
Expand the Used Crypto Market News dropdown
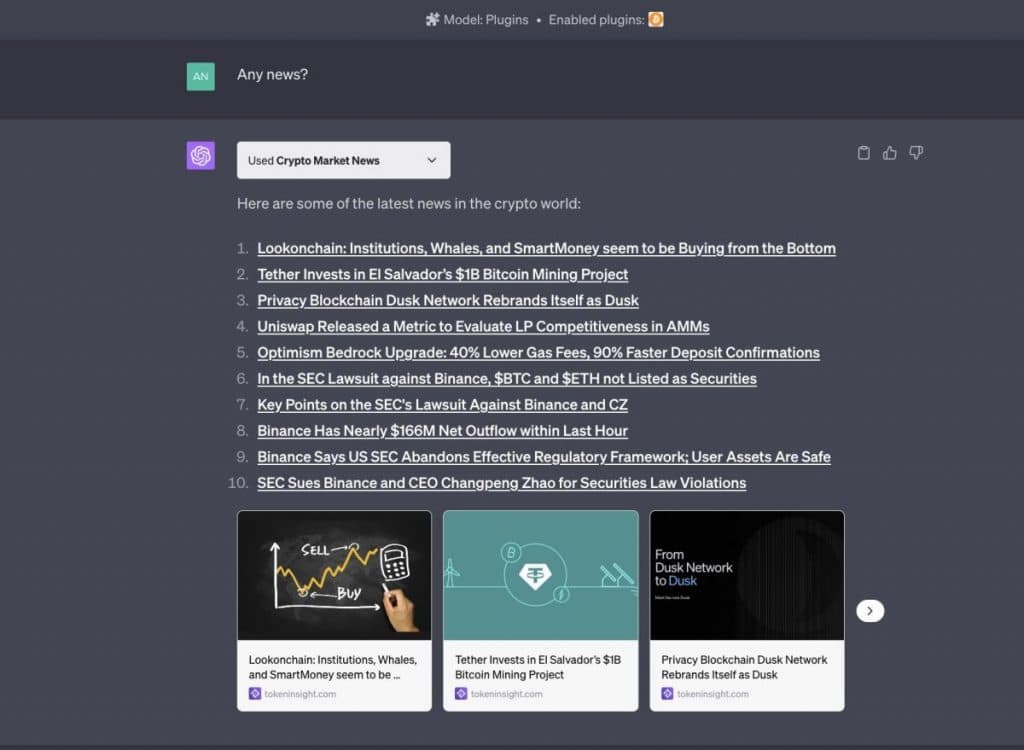pos(344,160)
